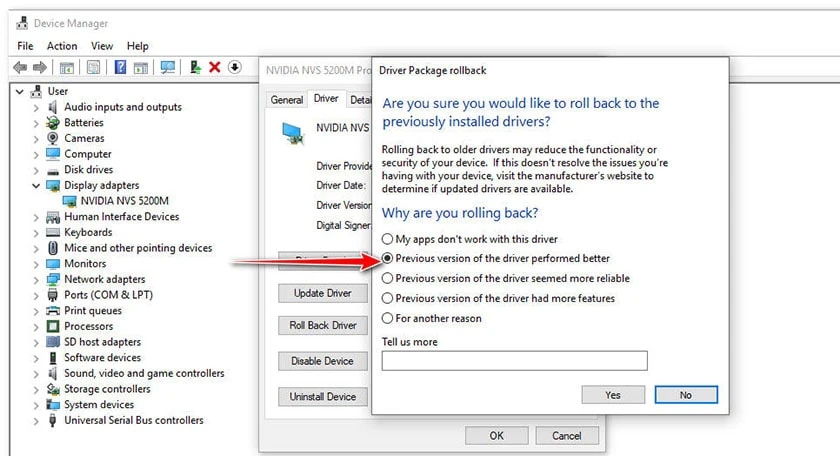Image resolution: width=840 pixels, height=456 pixels.
Task: Click the Keyboards icon in tree
Action: point(52,233)
